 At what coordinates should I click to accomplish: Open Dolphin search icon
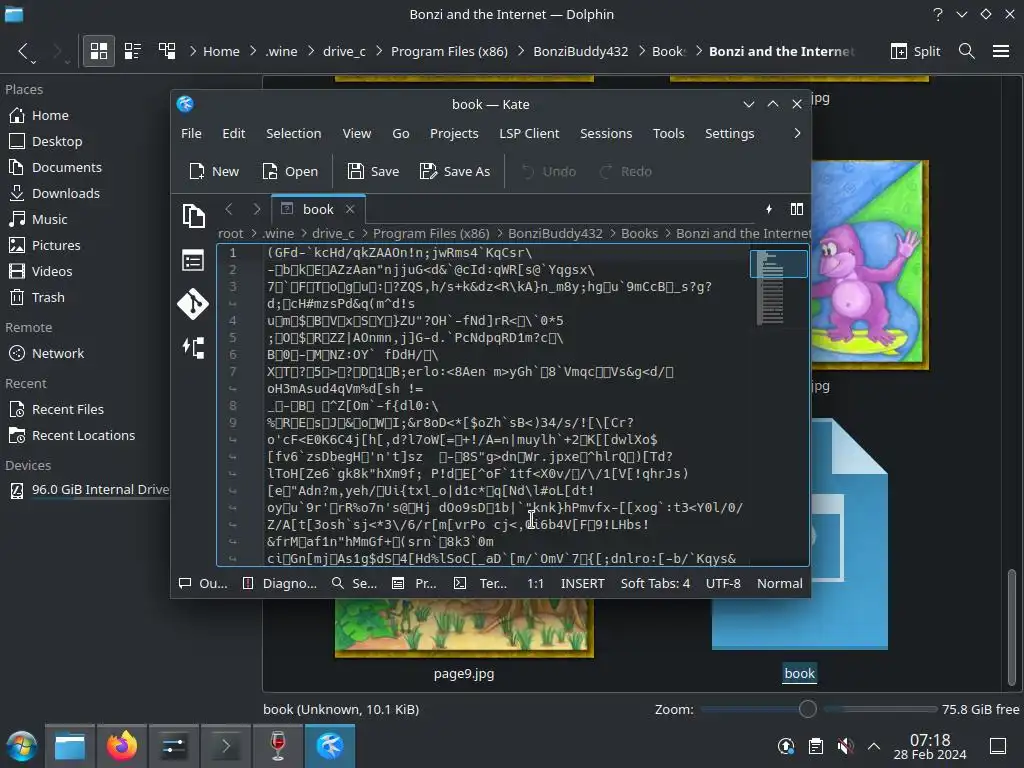[967, 51]
